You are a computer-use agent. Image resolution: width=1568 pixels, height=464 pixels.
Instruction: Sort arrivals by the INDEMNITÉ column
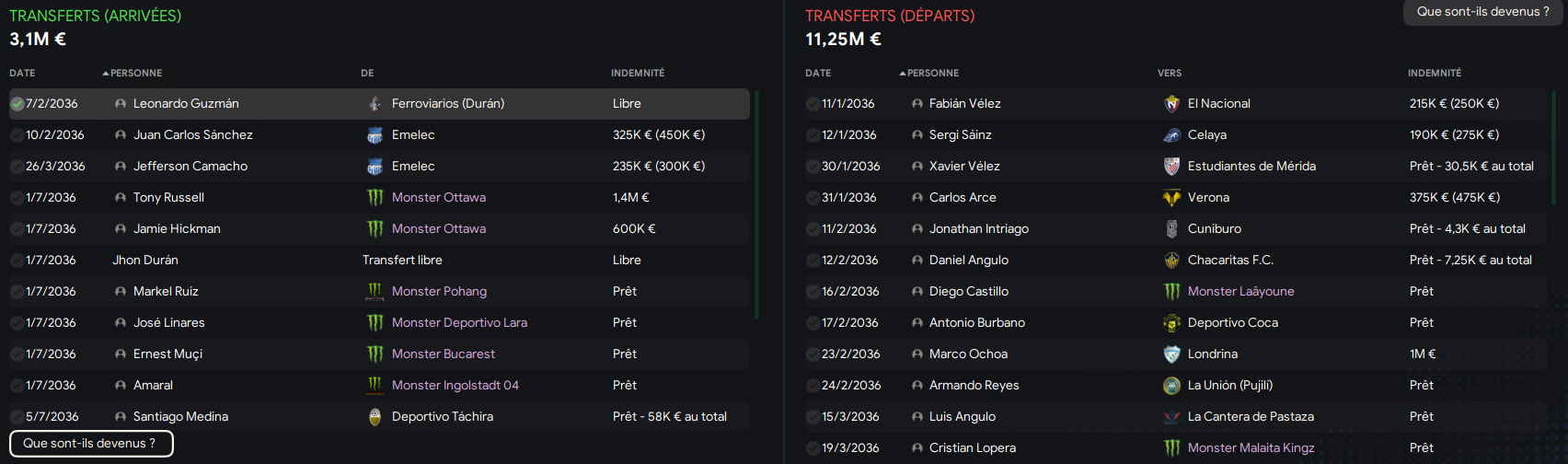pos(638,73)
